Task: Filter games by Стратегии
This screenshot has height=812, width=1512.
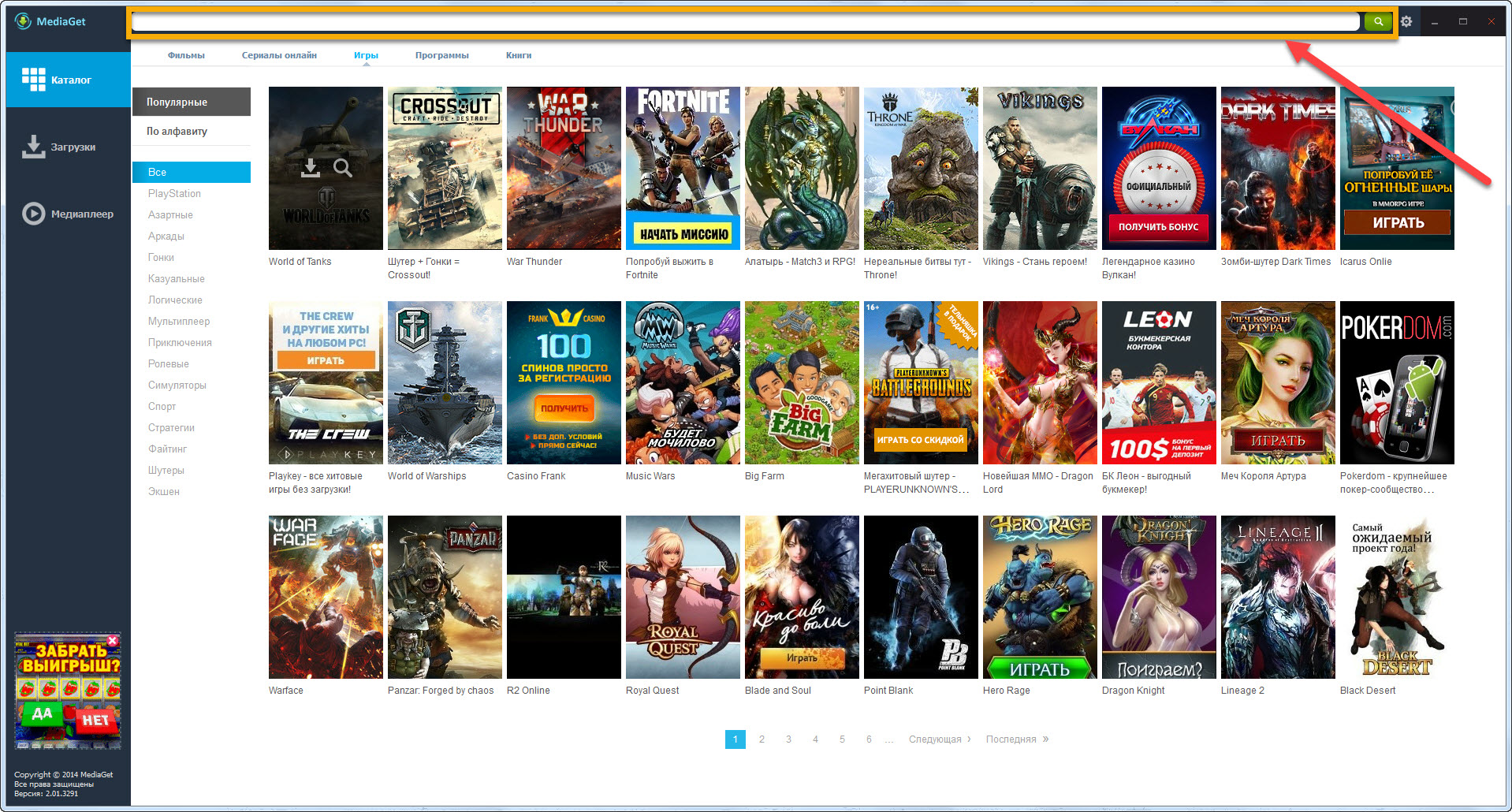Action: [171, 427]
